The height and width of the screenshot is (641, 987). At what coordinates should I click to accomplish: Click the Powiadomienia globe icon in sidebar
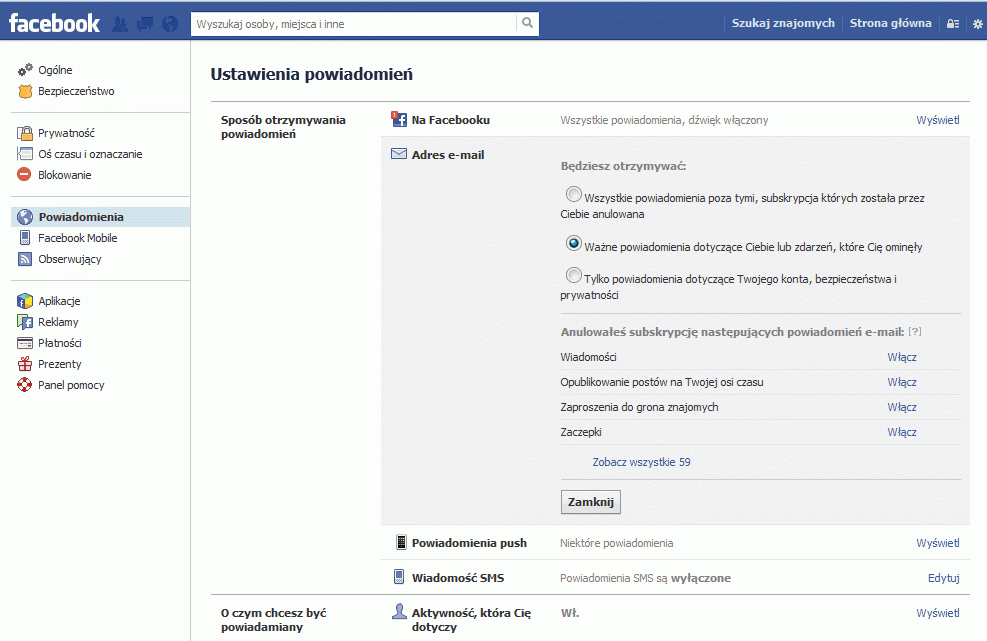(25, 217)
